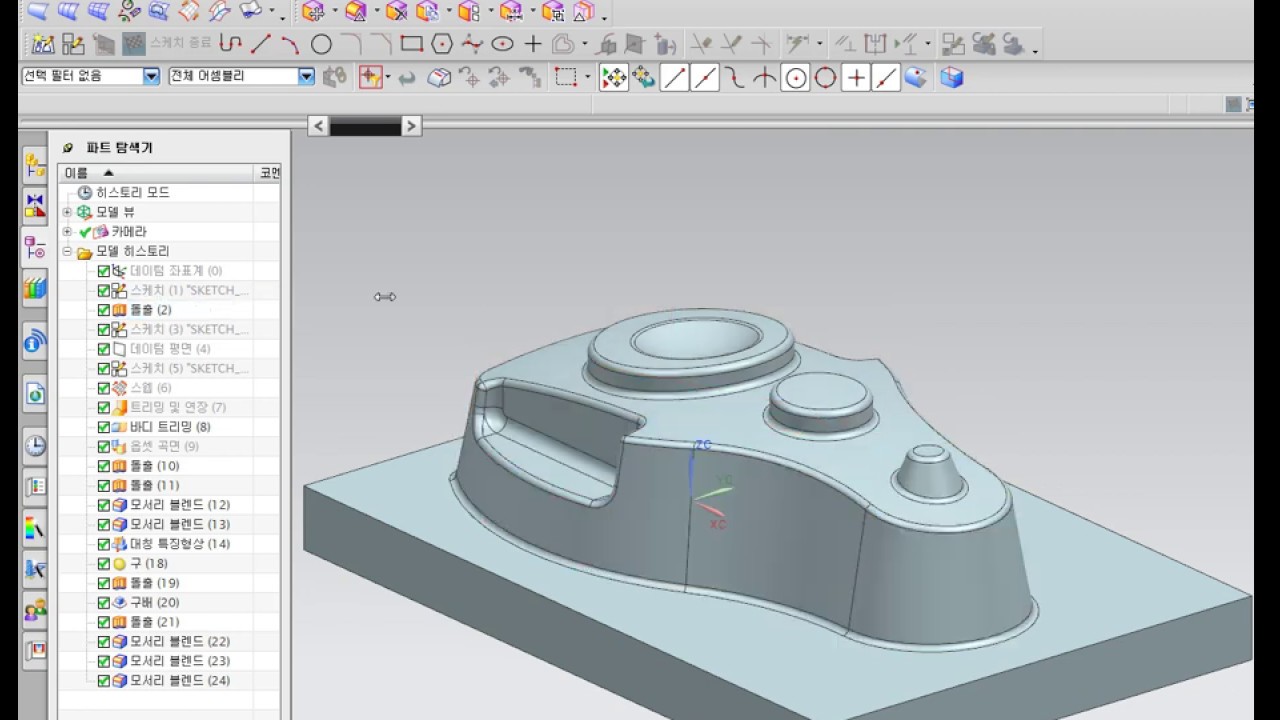The image size is (1280, 720).
Task: Select the Point (plus) sketch tool
Action: [x=533, y=44]
